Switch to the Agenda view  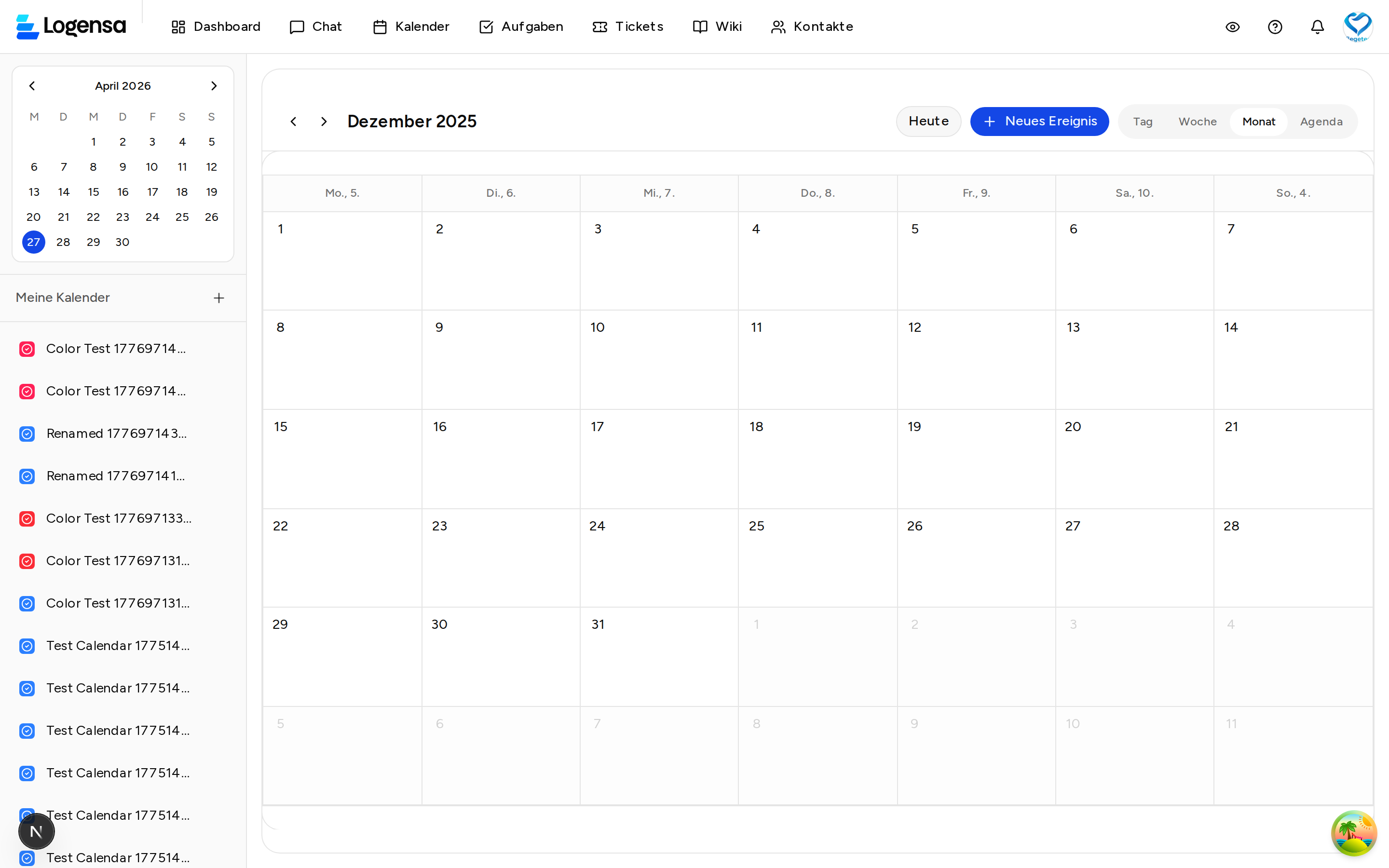point(1321,121)
